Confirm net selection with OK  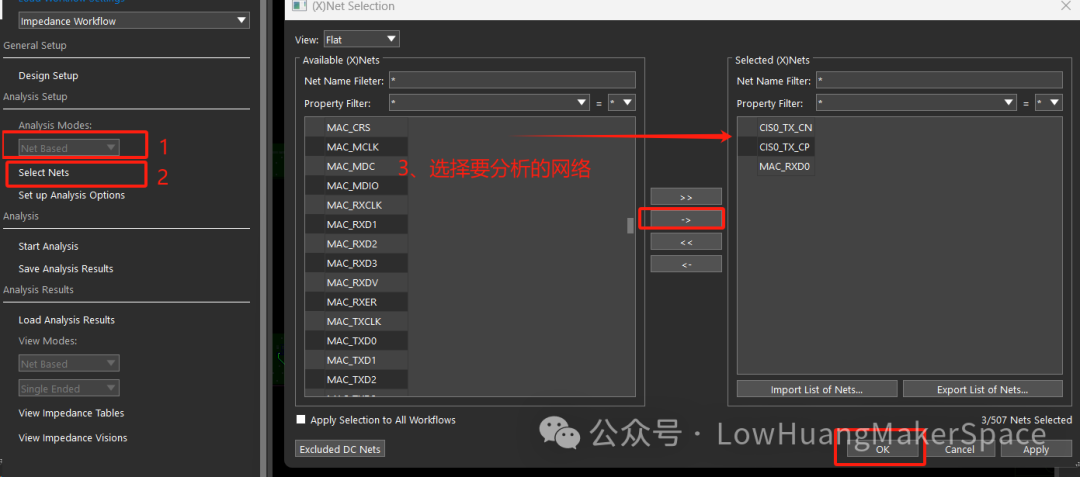[x=883, y=449]
